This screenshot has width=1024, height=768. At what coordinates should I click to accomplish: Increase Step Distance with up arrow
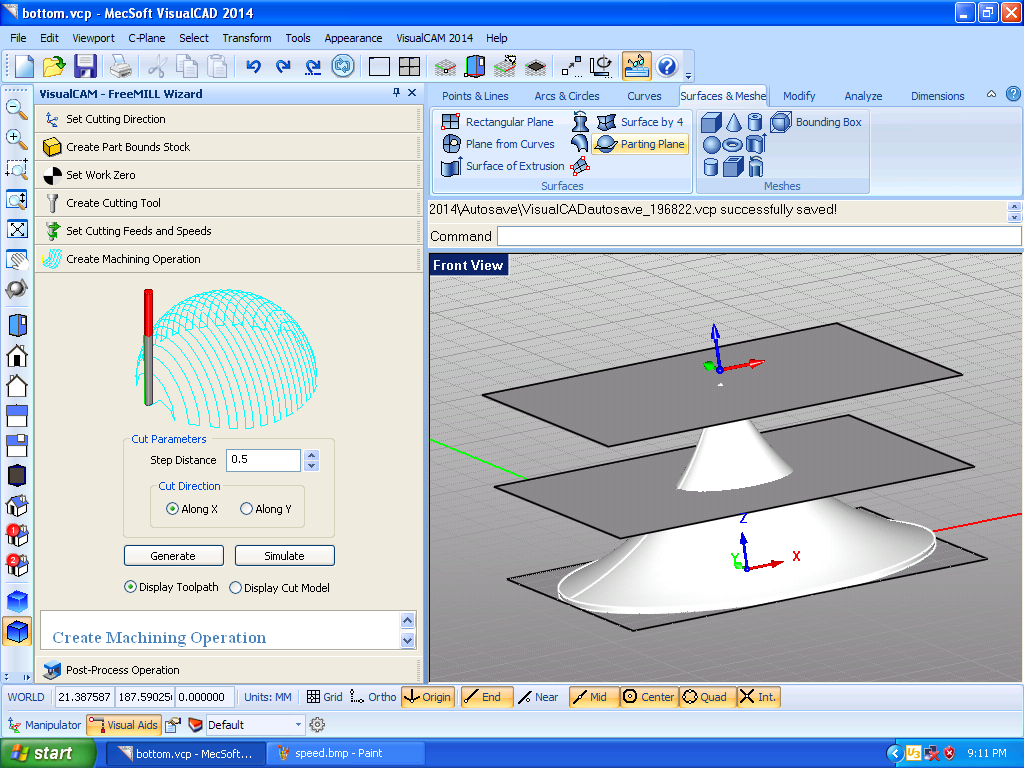[x=312, y=455]
